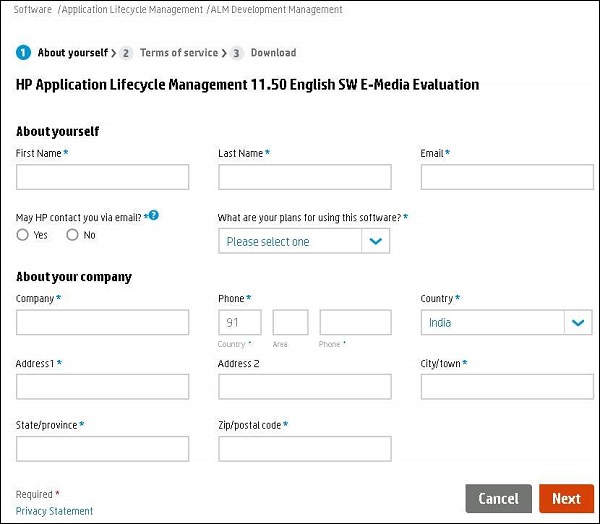Focus the Last Name text box

coord(304,177)
